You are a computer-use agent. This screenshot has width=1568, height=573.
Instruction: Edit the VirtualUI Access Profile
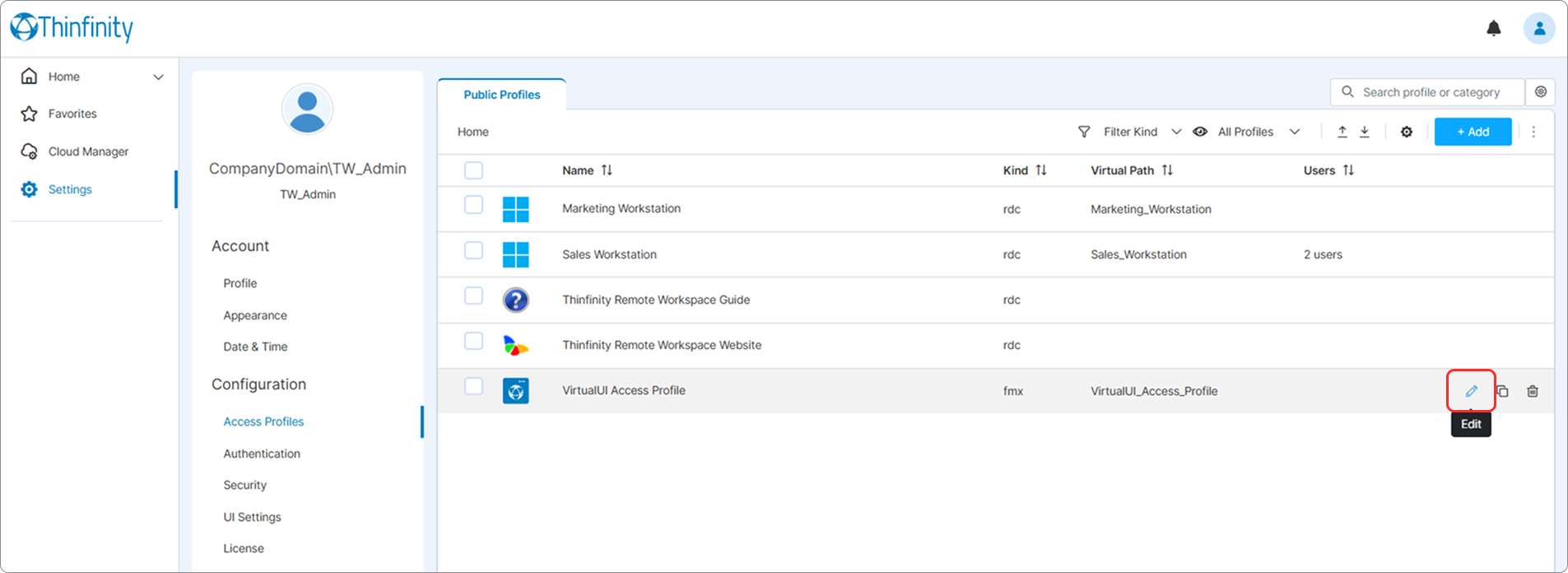pyautogui.click(x=1472, y=391)
